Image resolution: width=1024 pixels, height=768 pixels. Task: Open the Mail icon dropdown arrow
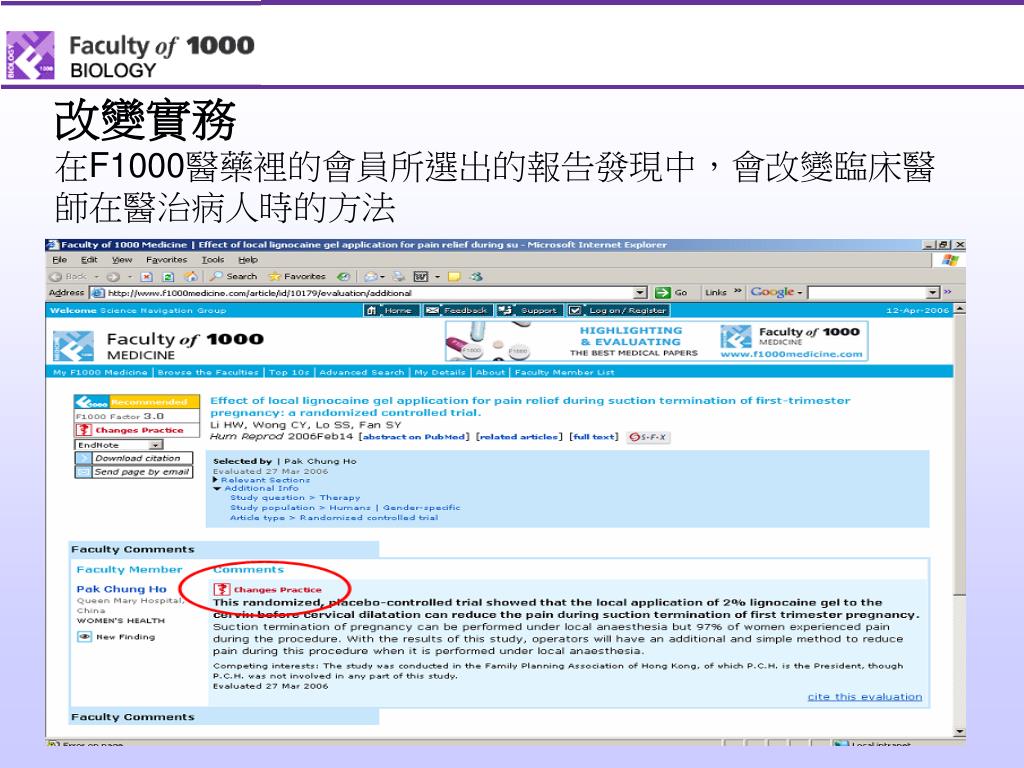(382, 277)
